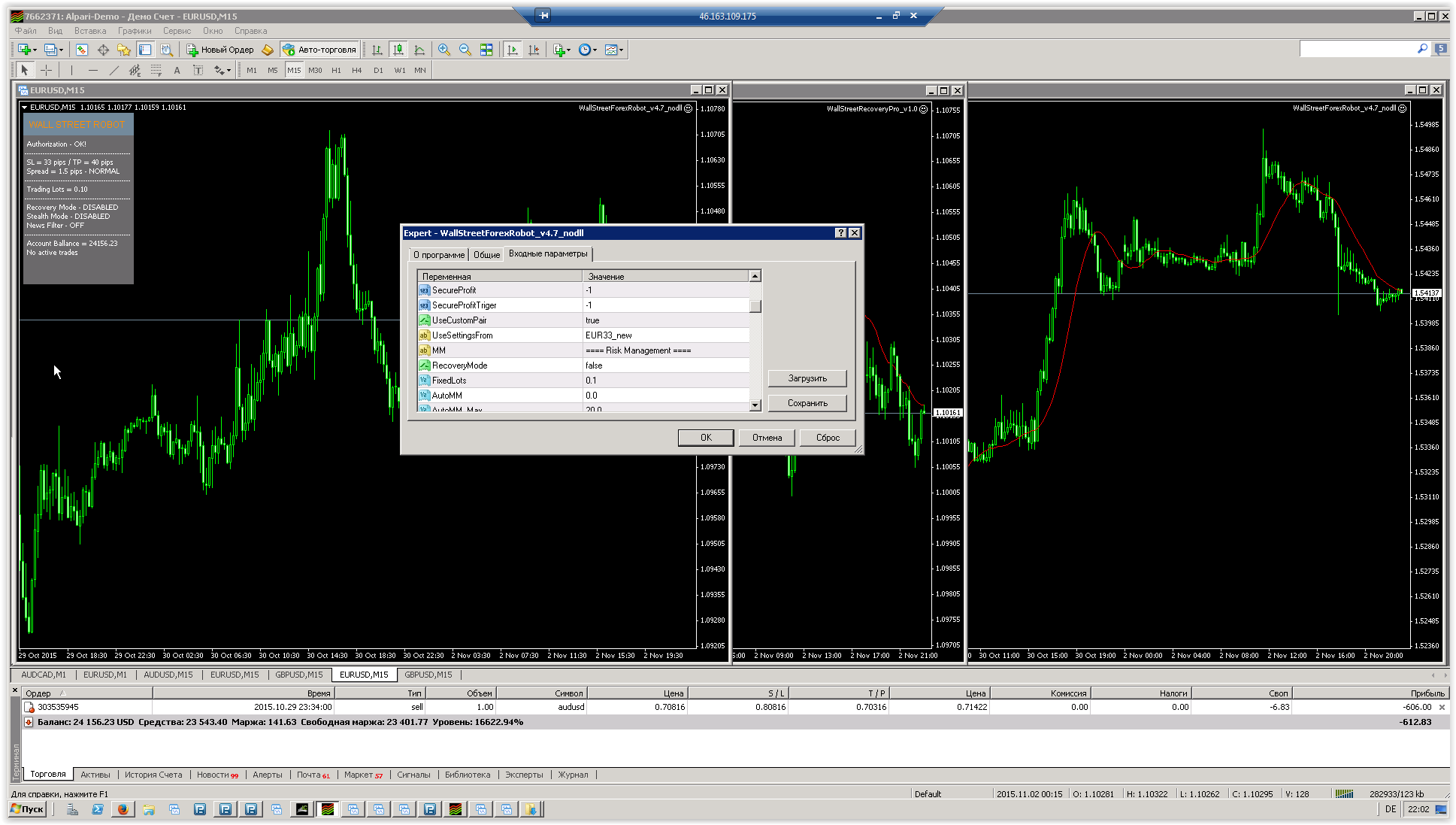Select the Fibonacci retracement tool
This screenshot has height=825, width=1456.
pos(156,70)
